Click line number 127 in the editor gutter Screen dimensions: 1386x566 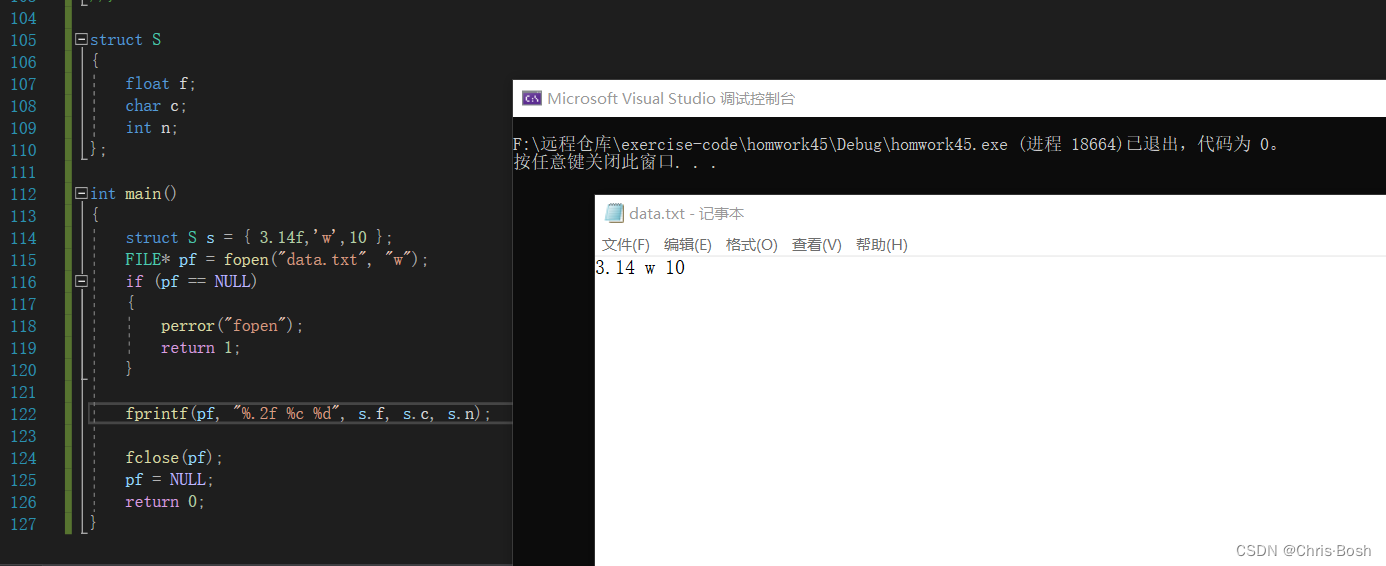pyautogui.click(x=22, y=524)
